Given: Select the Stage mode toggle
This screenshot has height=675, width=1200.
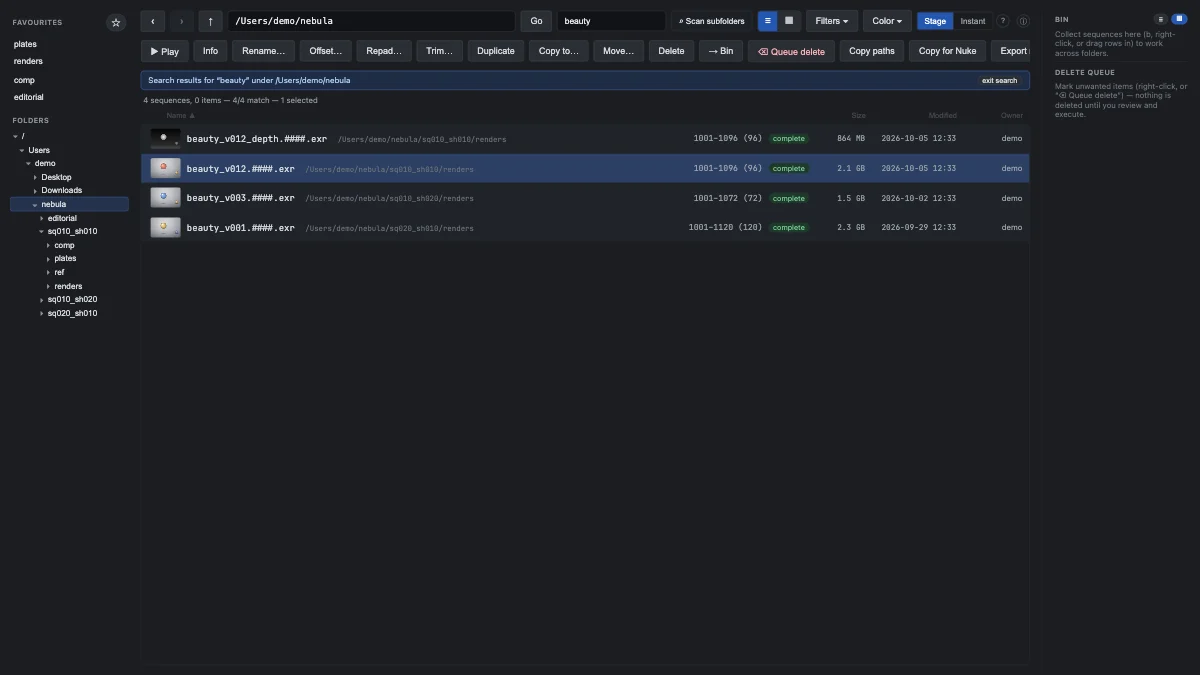Looking at the screenshot, I should coord(935,21).
